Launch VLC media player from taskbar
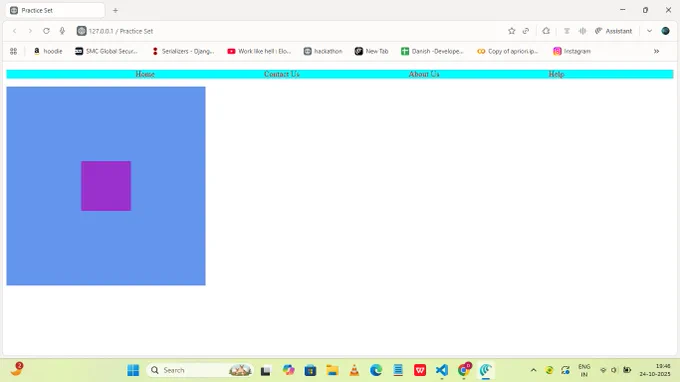 354,370
